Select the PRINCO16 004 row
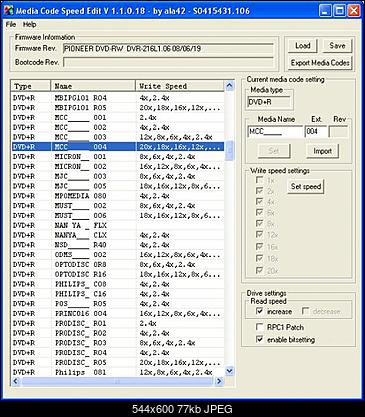This screenshot has width=365, height=417. pos(118,313)
